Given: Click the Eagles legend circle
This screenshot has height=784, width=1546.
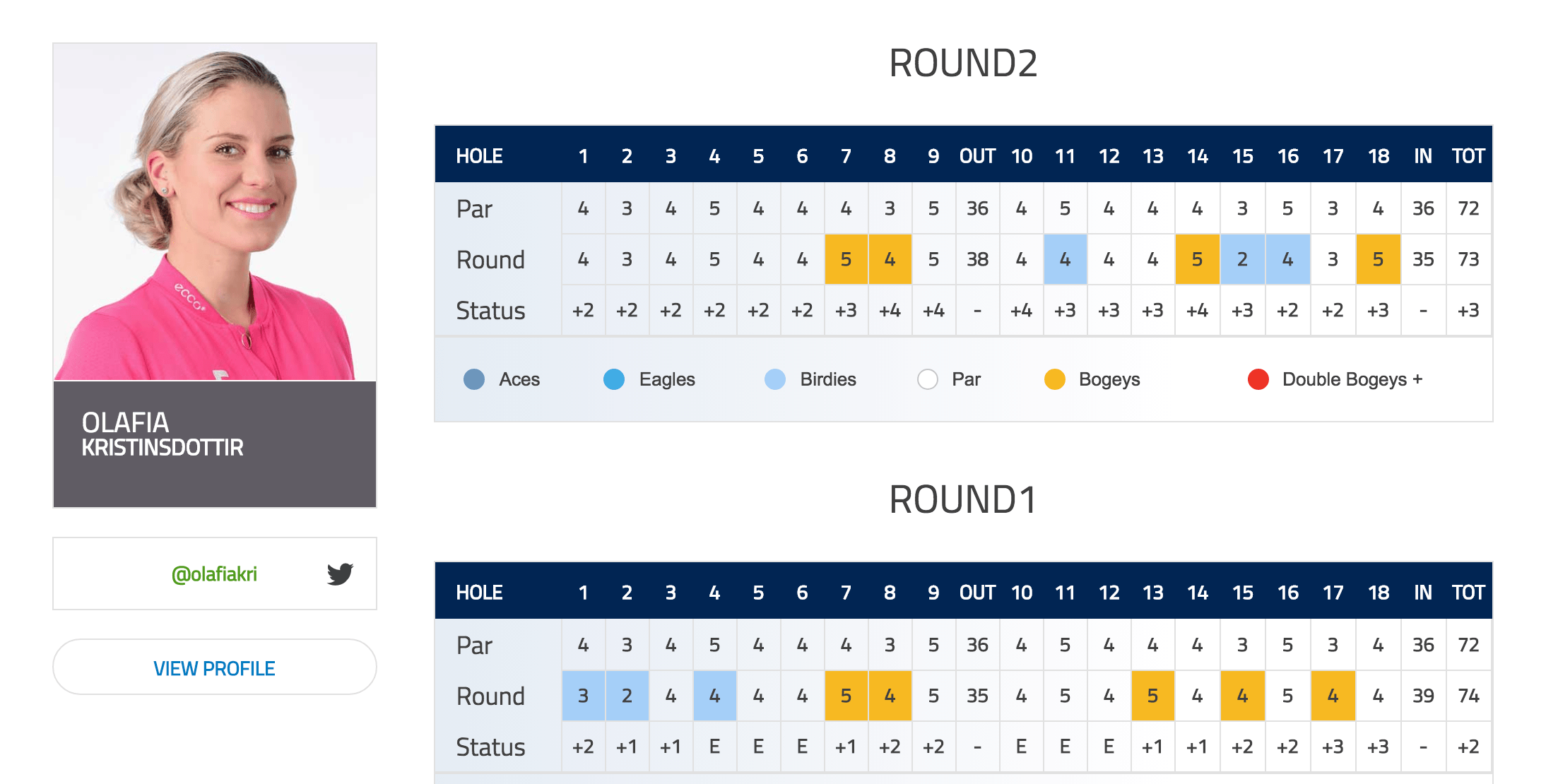Looking at the screenshot, I should pos(614,379).
